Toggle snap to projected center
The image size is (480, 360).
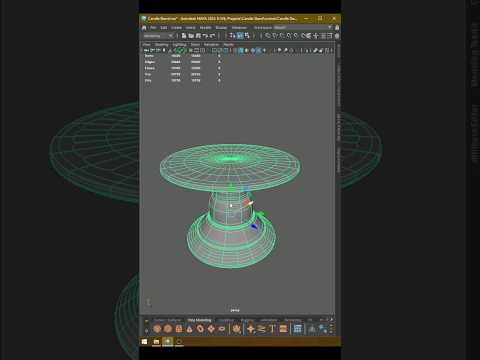coord(289,35)
